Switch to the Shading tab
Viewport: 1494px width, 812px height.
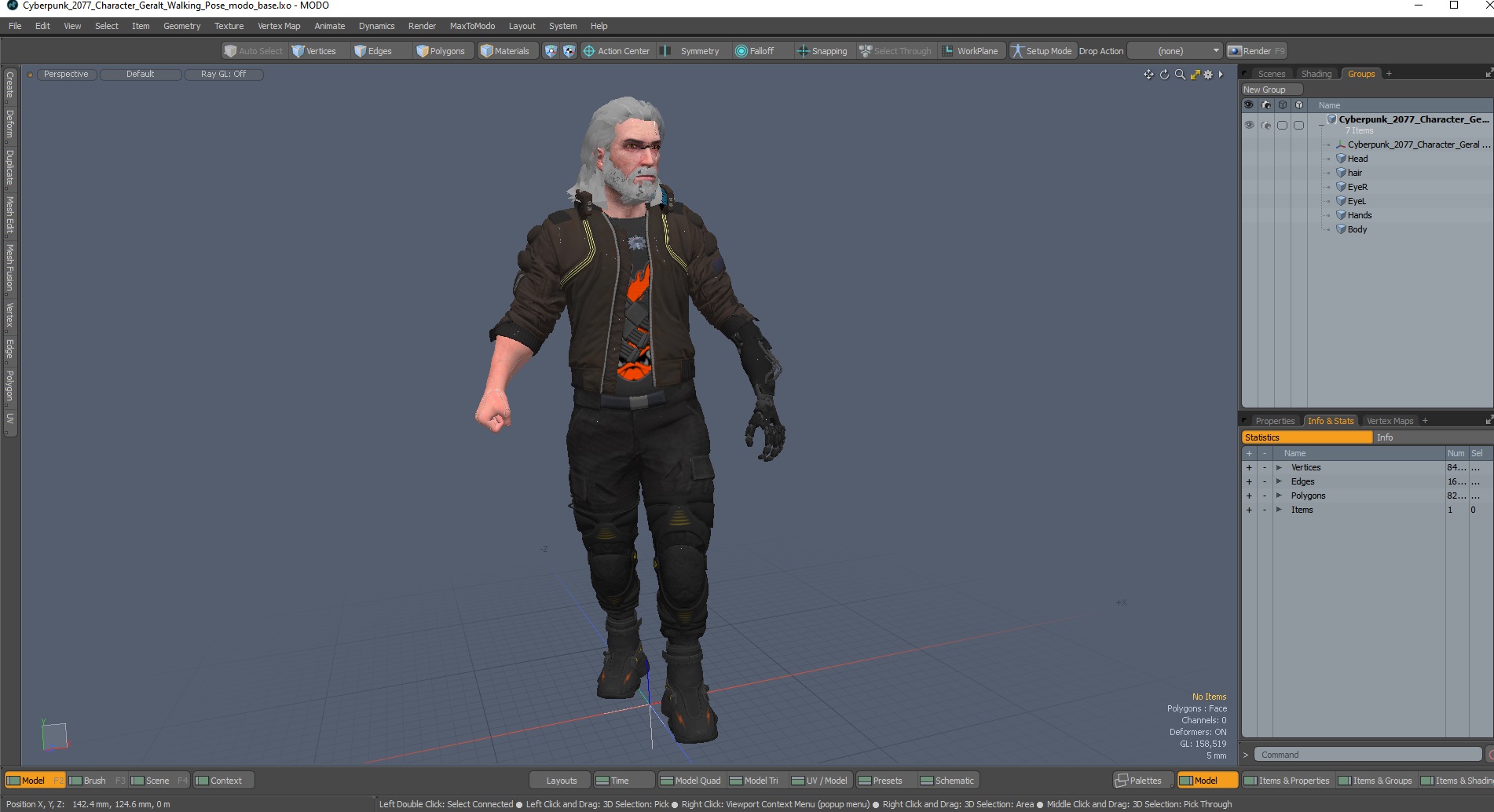click(1316, 74)
